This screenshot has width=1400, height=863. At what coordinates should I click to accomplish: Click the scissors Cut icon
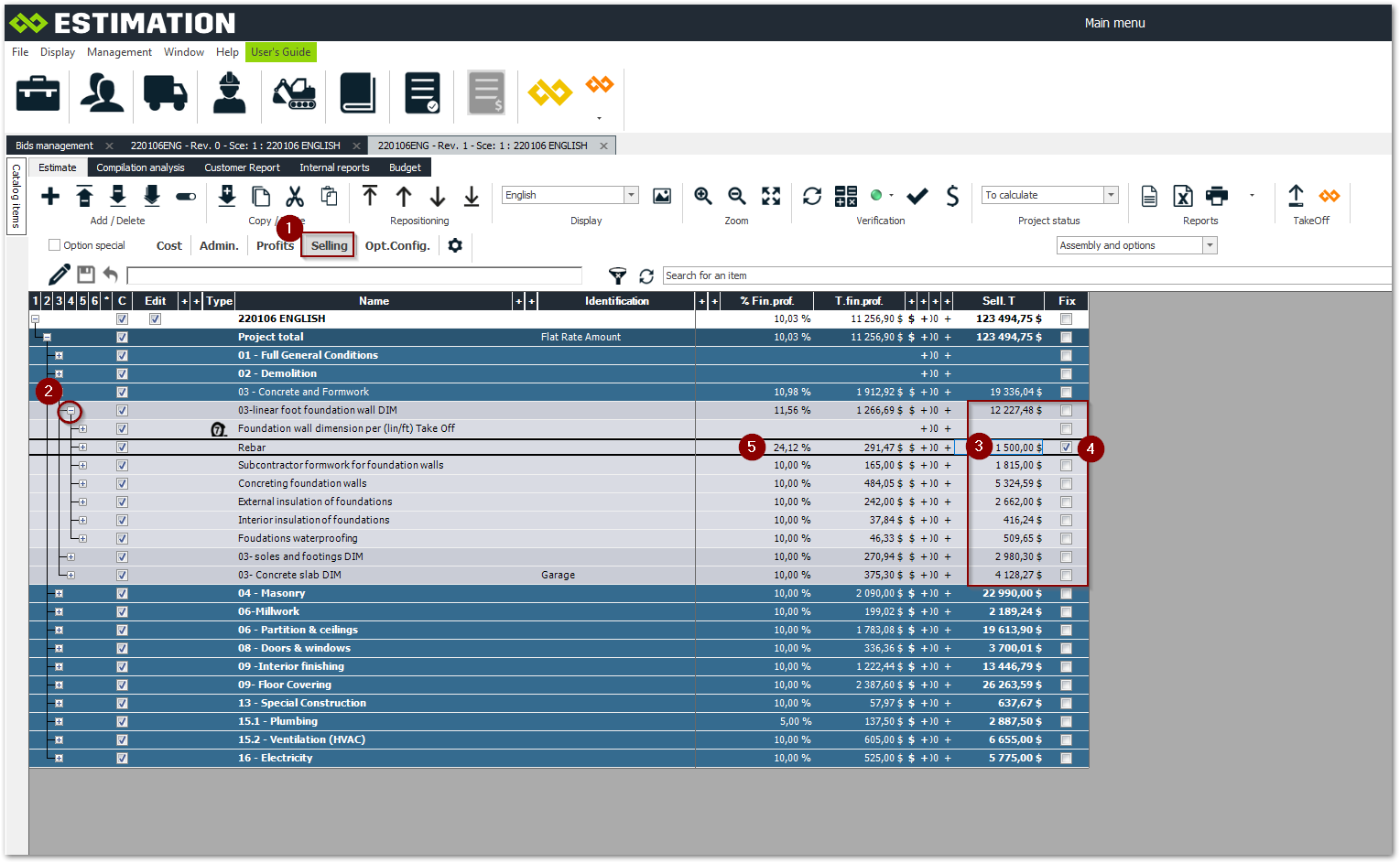(x=294, y=196)
